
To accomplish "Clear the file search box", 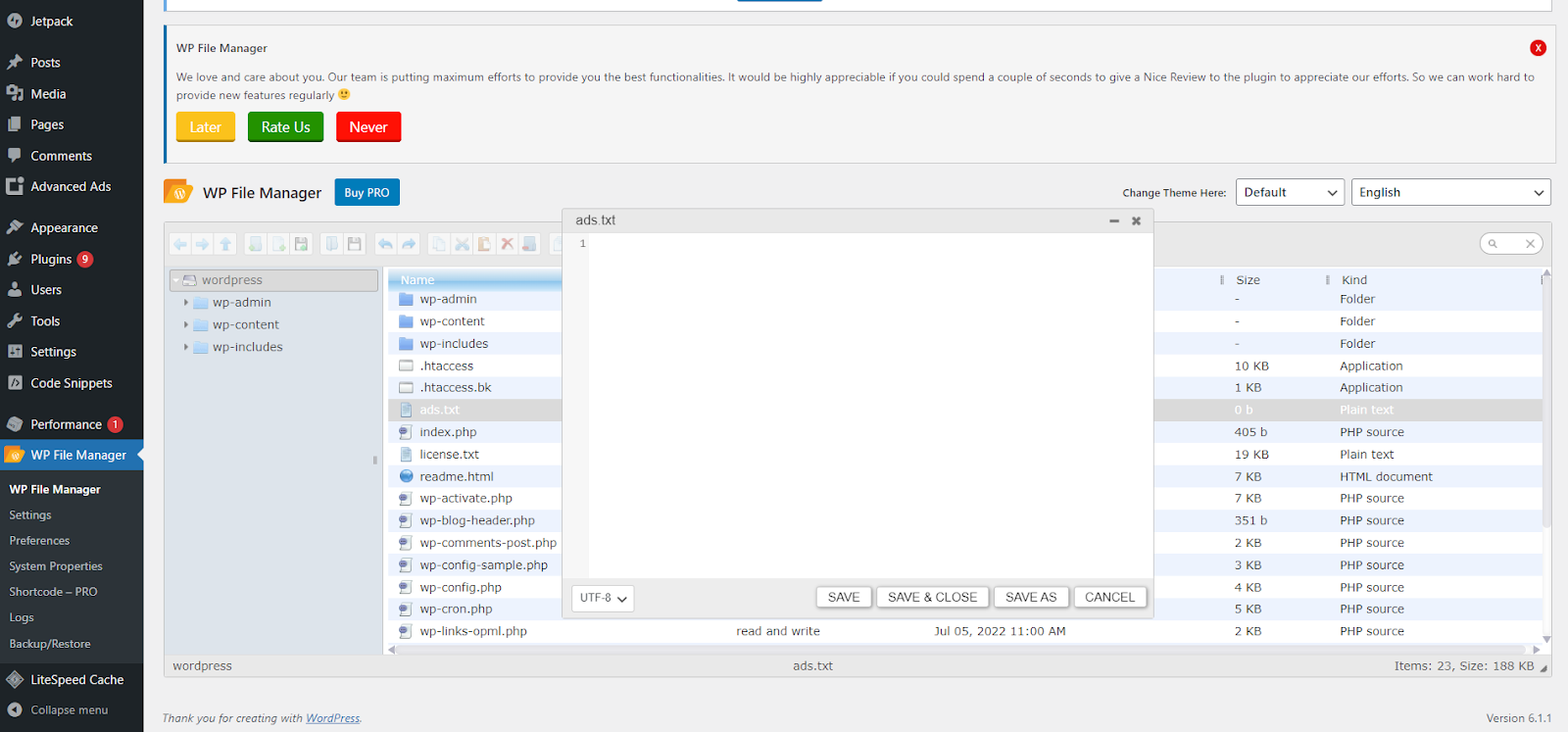I will pyautogui.click(x=1530, y=244).
